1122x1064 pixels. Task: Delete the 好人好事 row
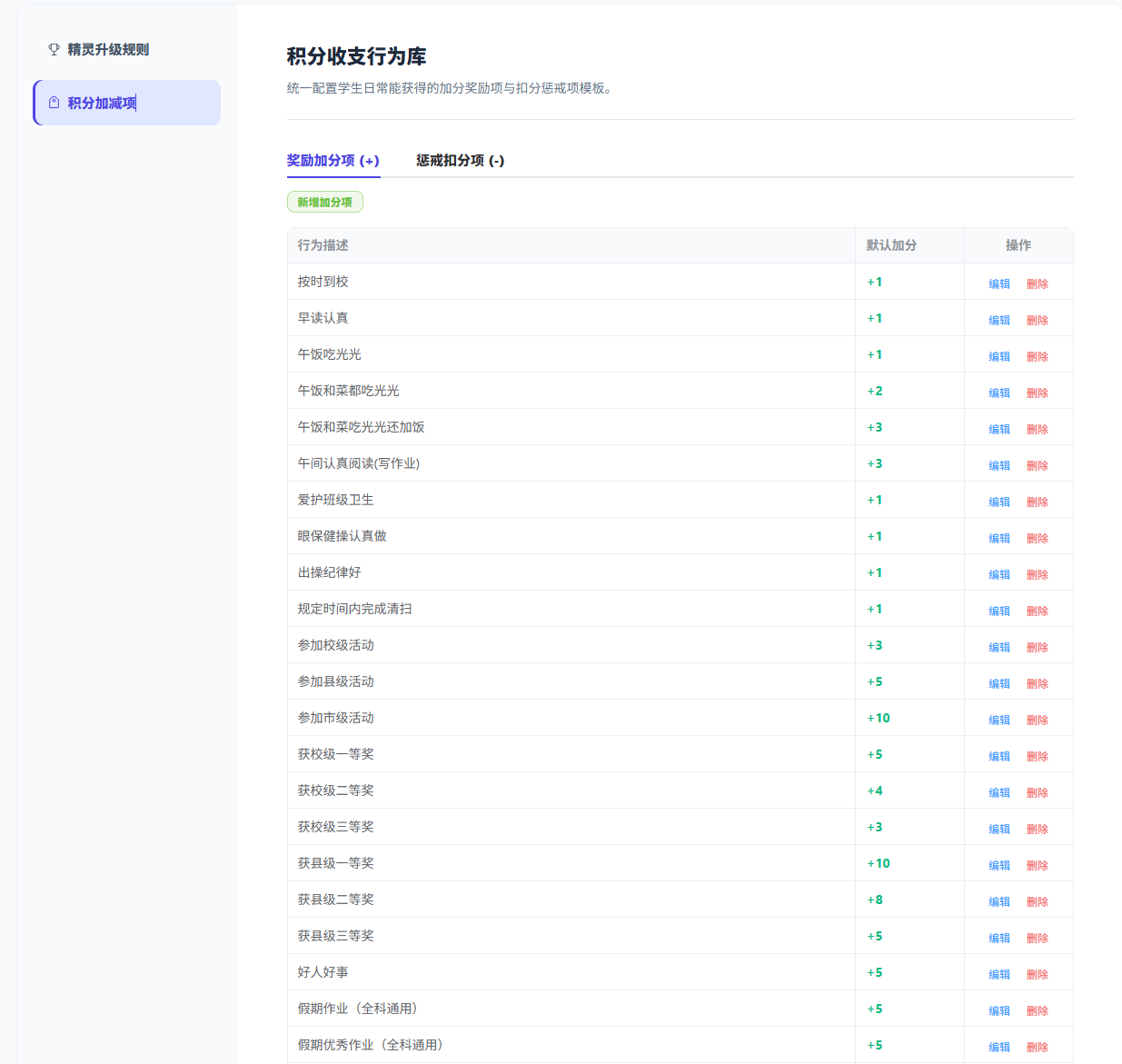click(1038, 974)
